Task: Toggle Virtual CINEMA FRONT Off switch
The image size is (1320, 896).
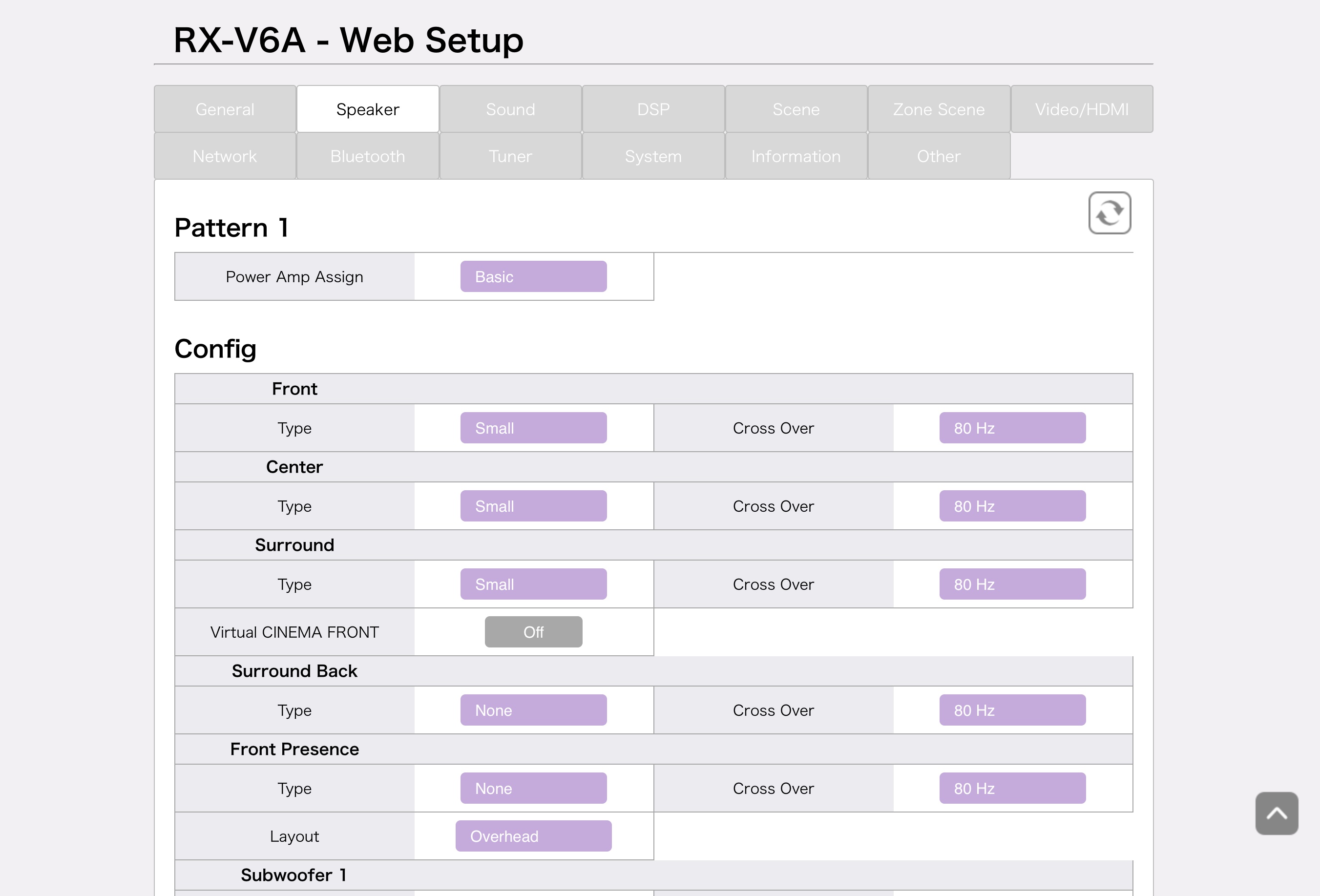Action: pos(533,632)
